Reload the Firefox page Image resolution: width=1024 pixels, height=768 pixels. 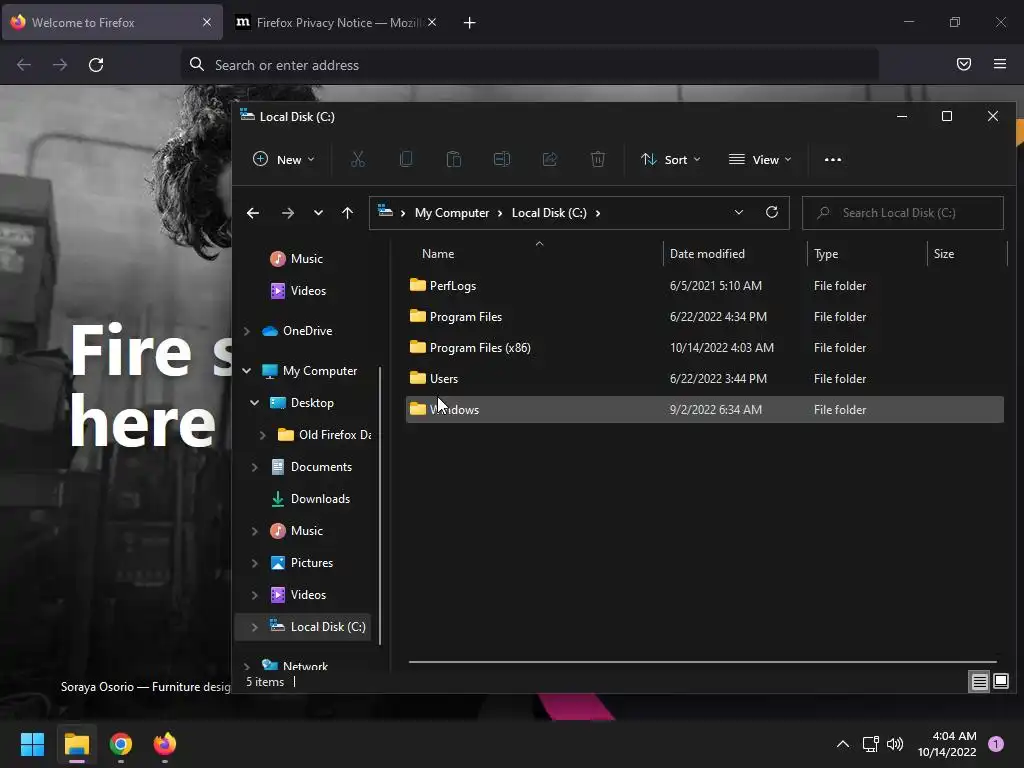point(96,65)
